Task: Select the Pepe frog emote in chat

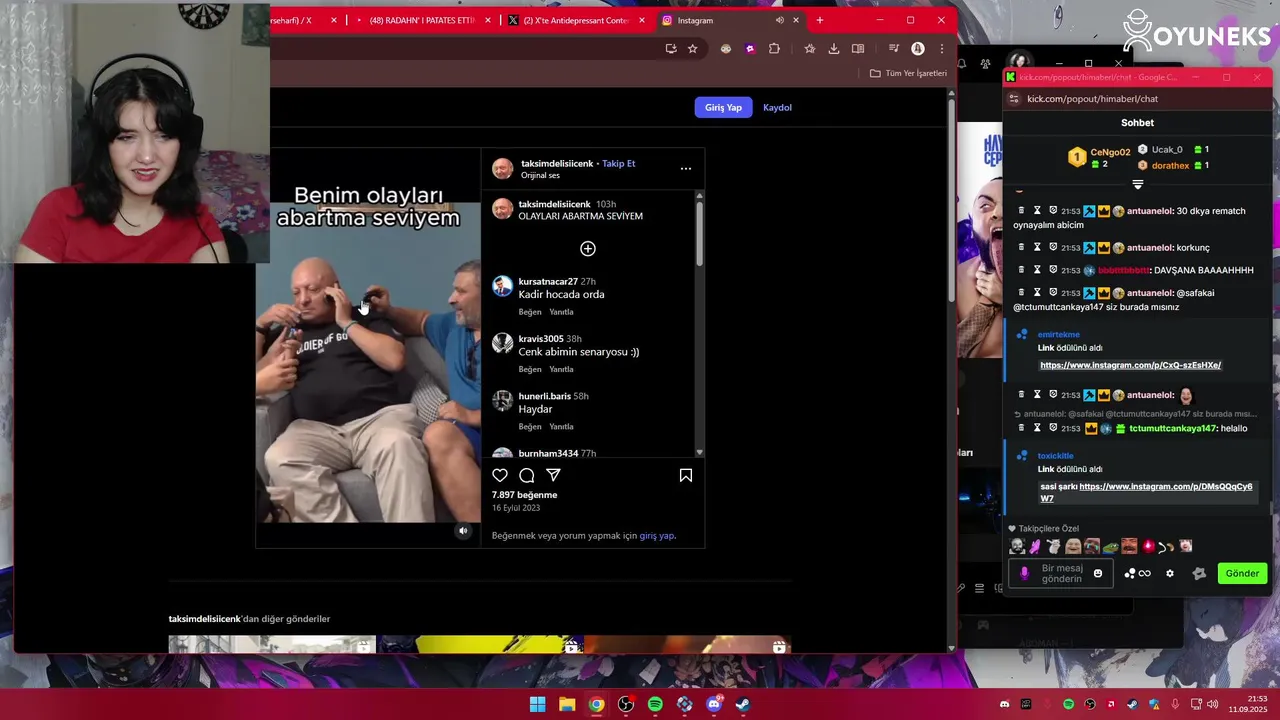Action: point(1111,547)
